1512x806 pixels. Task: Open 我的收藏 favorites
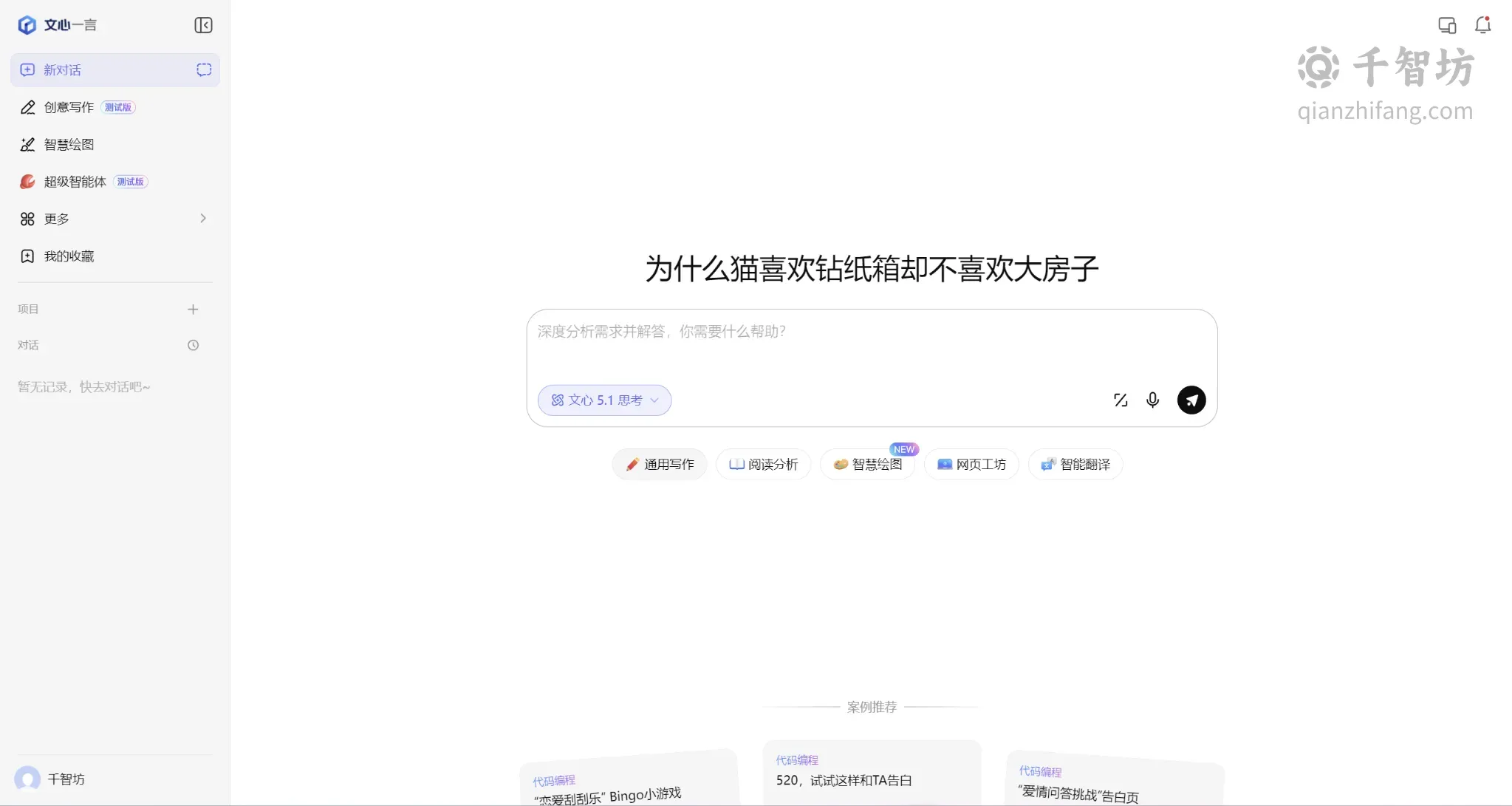pyautogui.click(x=115, y=256)
